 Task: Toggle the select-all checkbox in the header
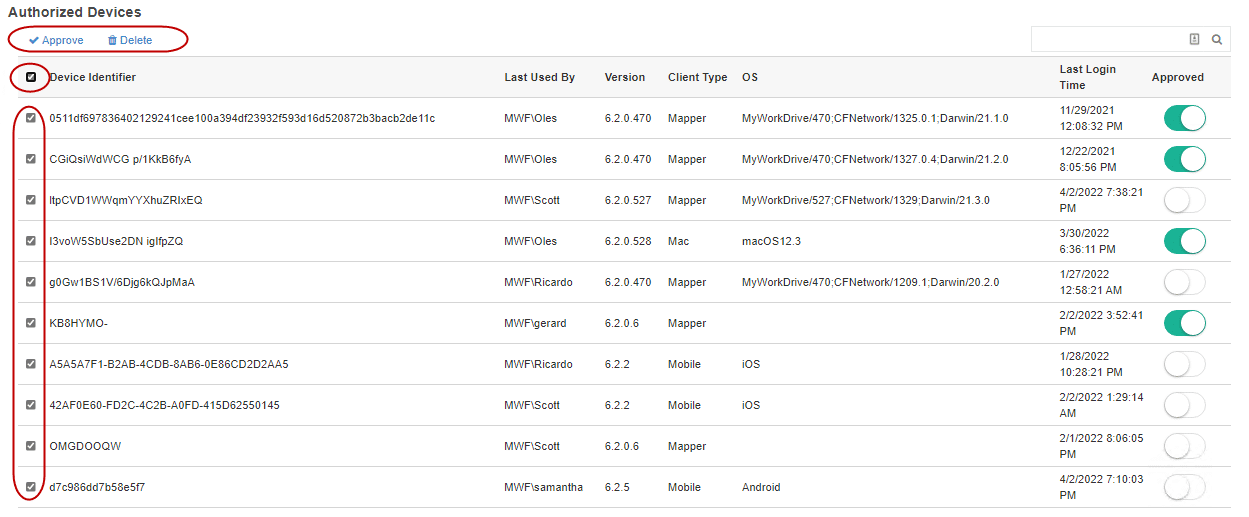(31, 77)
